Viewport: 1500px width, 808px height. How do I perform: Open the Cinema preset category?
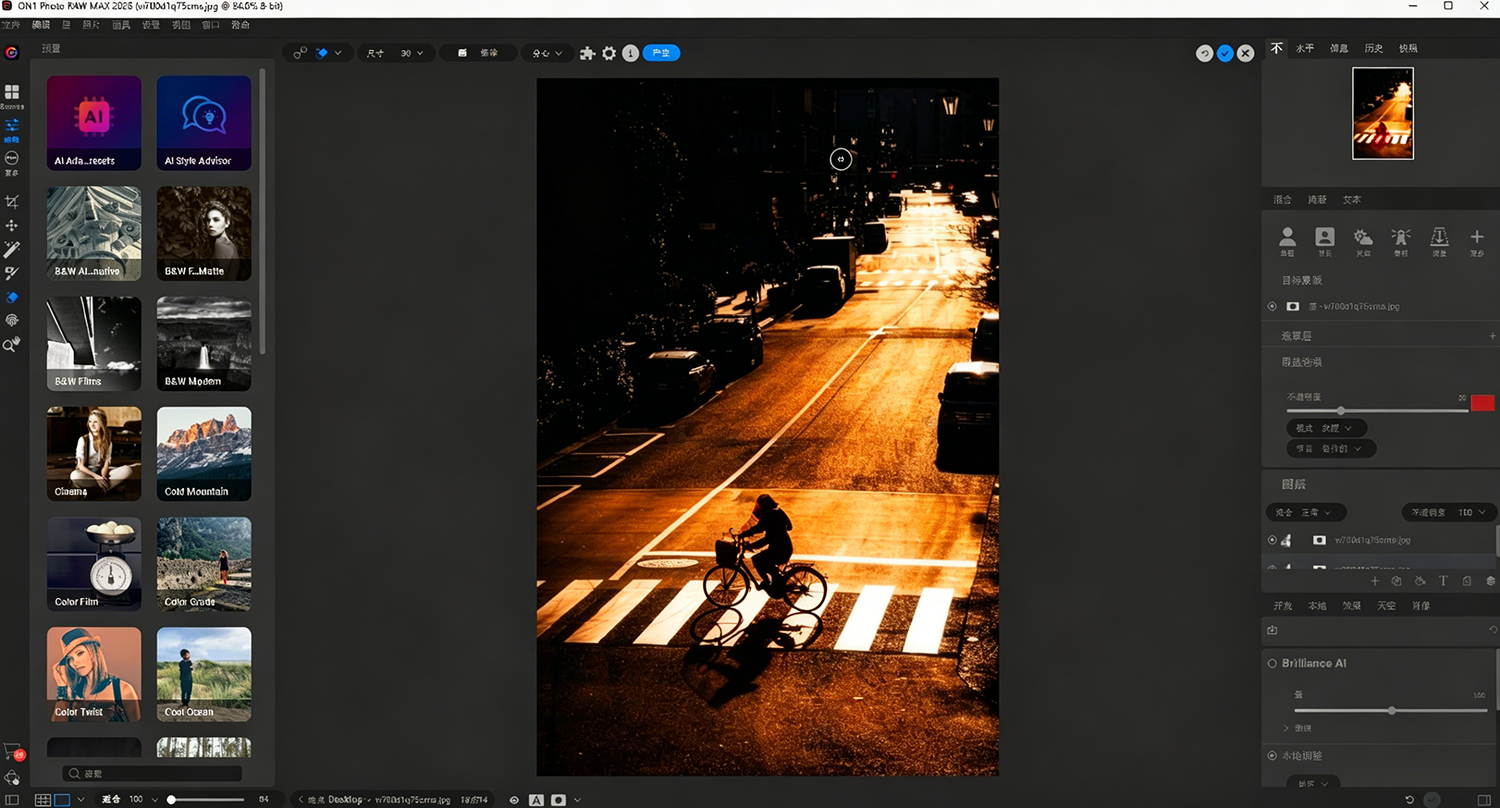[94, 454]
